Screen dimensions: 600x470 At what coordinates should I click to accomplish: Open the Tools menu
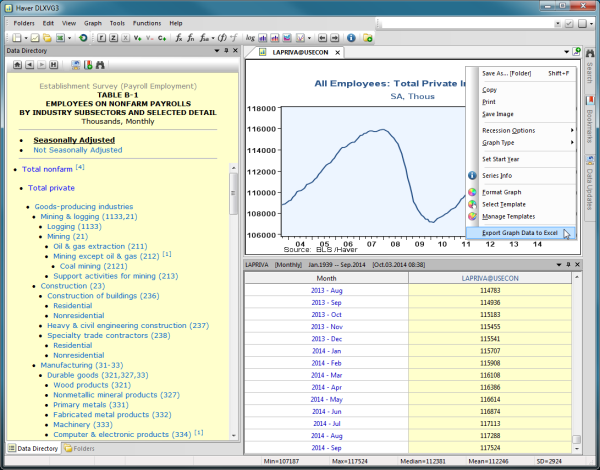click(x=117, y=23)
